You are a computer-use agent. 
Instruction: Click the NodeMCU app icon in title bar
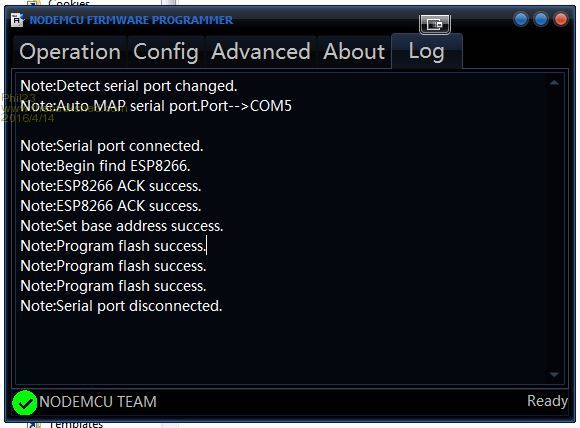17,20
